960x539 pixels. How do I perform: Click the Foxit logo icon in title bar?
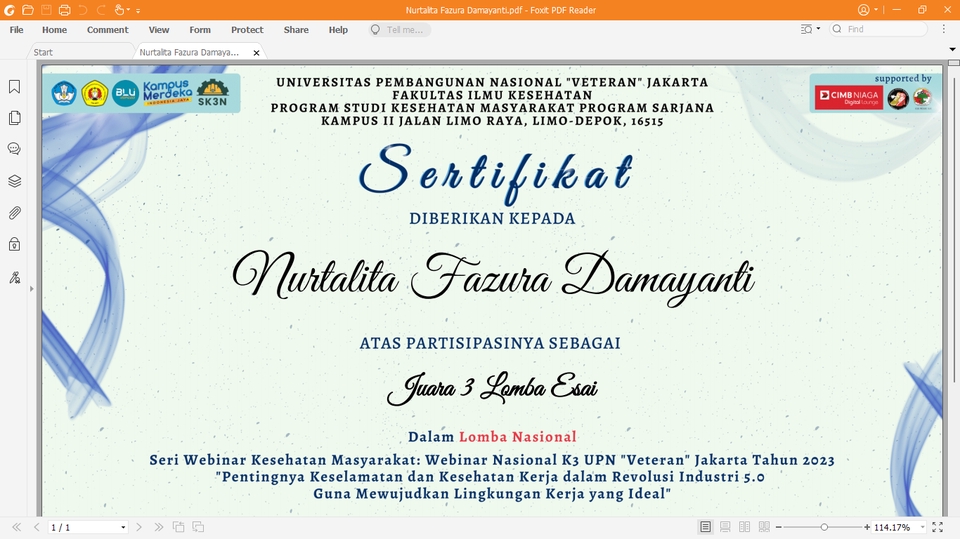(x=9, y=10)
